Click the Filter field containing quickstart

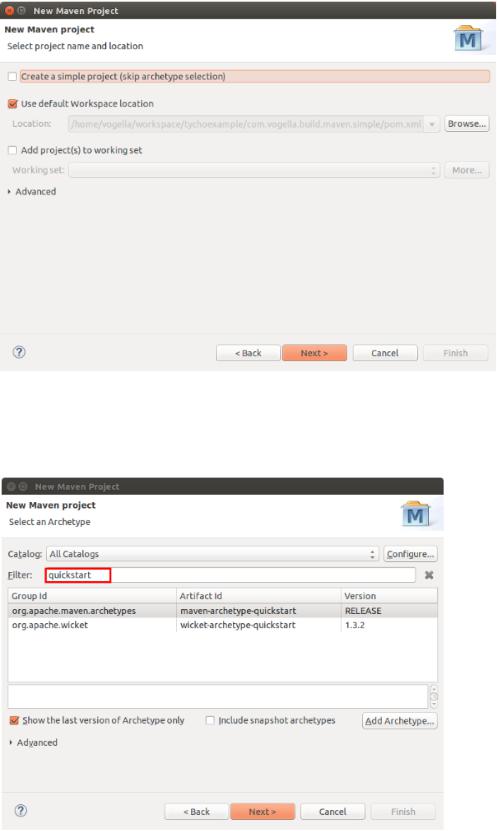(x=230, y=576)
